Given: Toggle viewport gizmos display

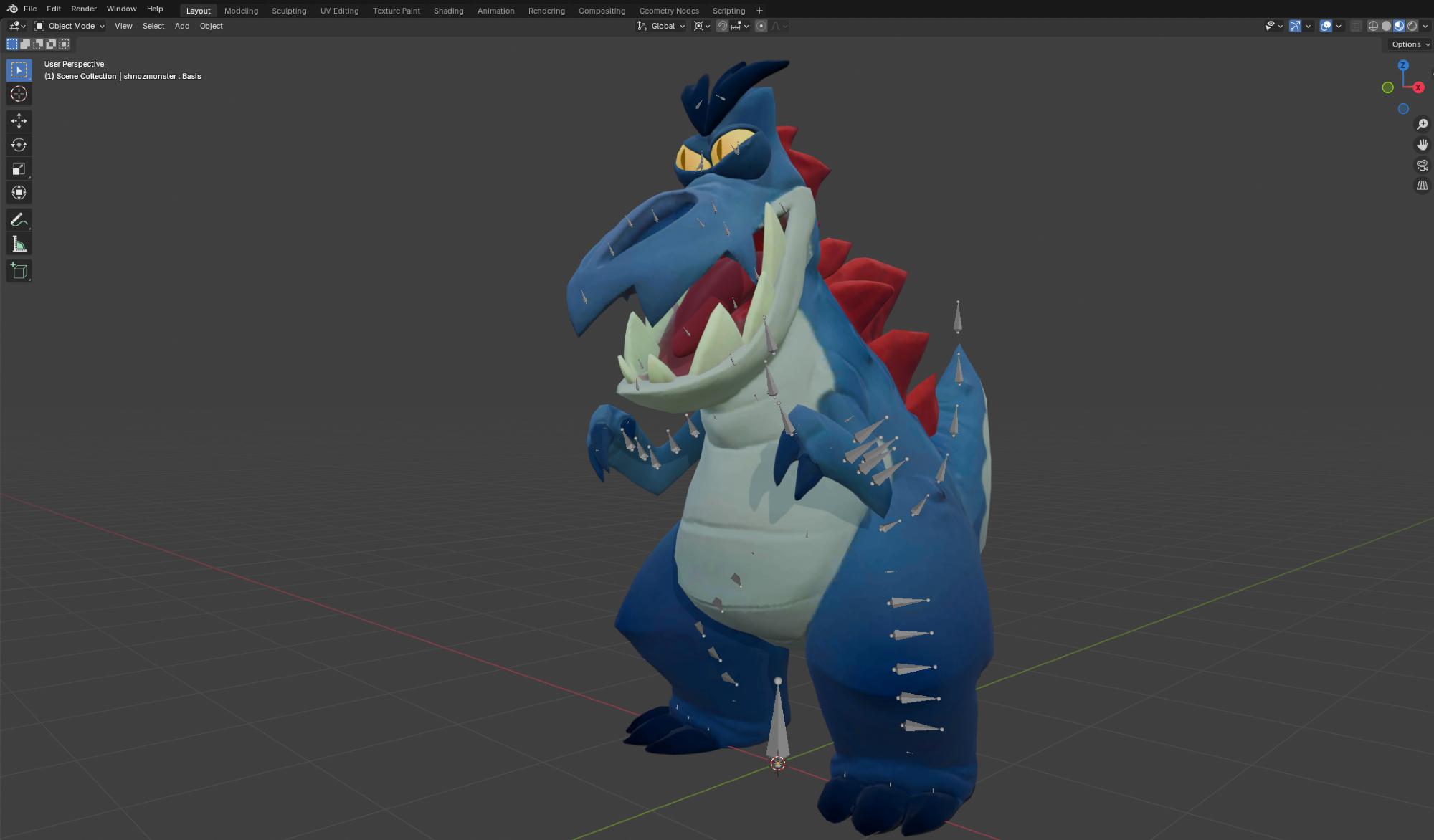Looking at the screenshot, I should click(x=1295, y=26).
